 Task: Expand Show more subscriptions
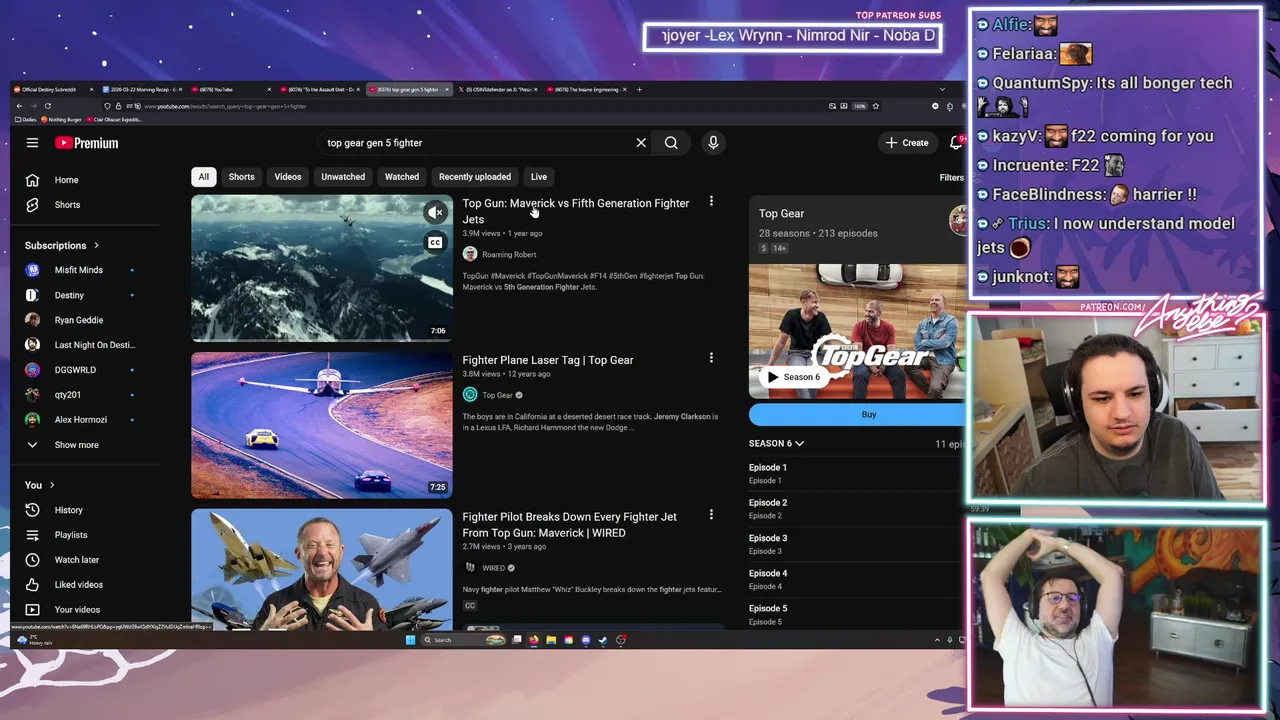tap(78, 445)
